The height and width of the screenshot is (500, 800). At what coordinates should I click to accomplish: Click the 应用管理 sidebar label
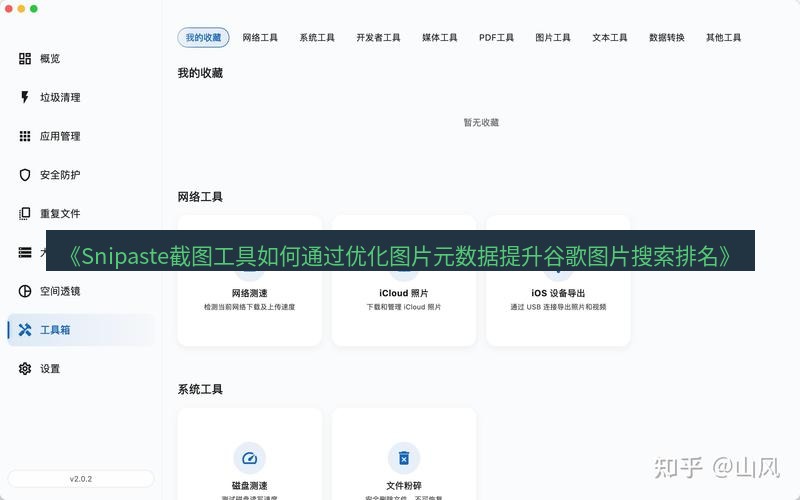tap(60, 136)
